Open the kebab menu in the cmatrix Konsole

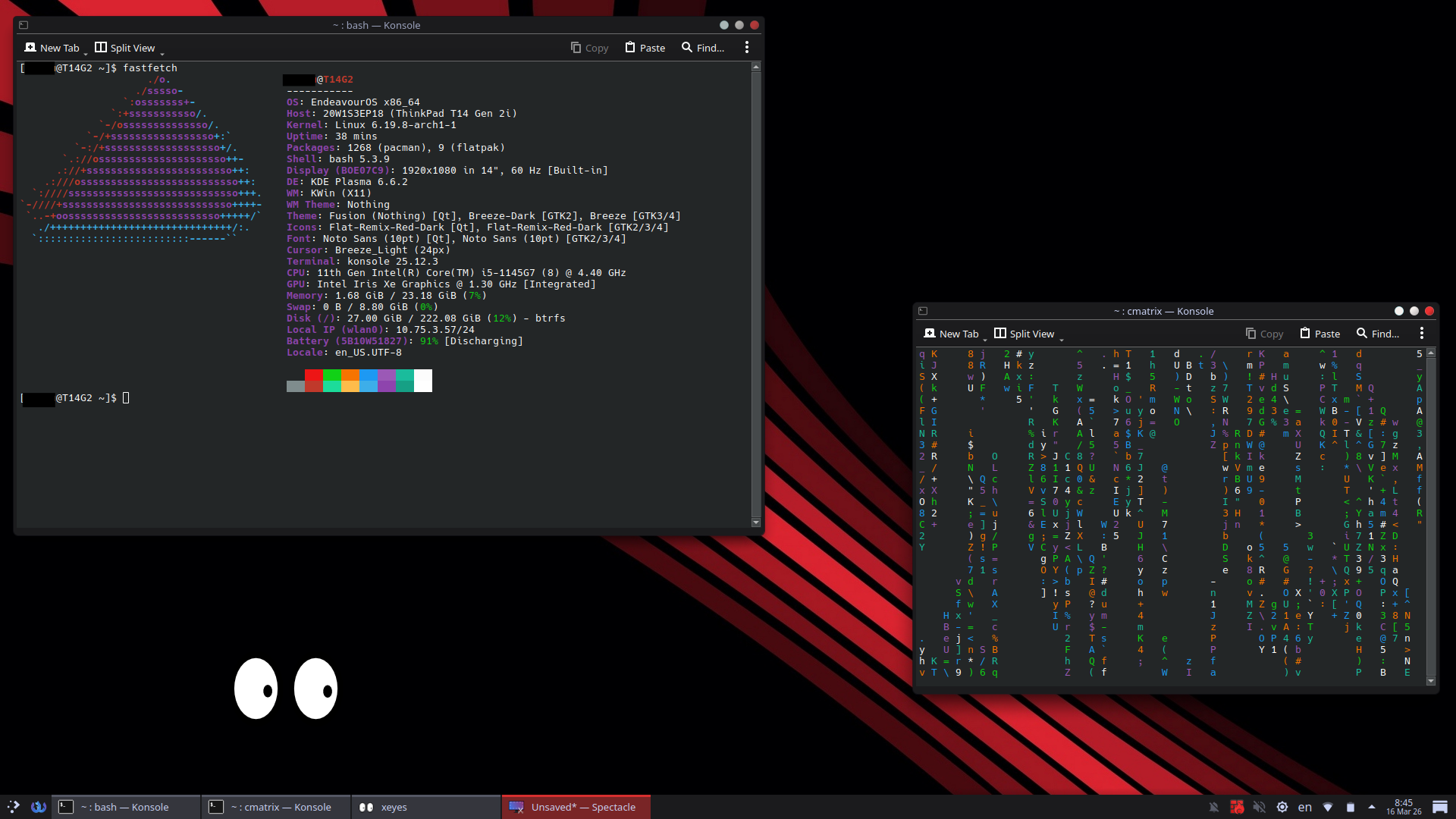(1422, 334)
